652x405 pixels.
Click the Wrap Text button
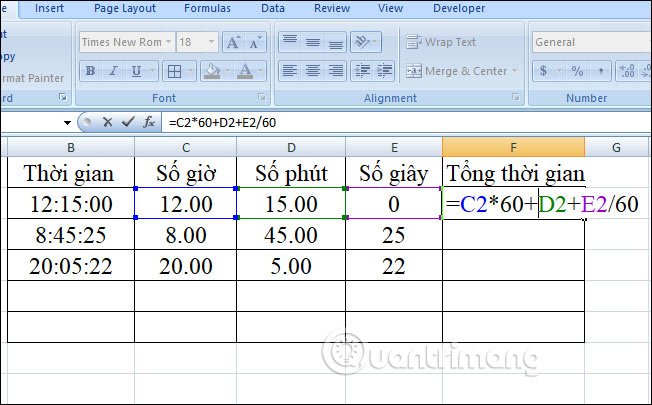pyautogui.click(x=441, y=42)
